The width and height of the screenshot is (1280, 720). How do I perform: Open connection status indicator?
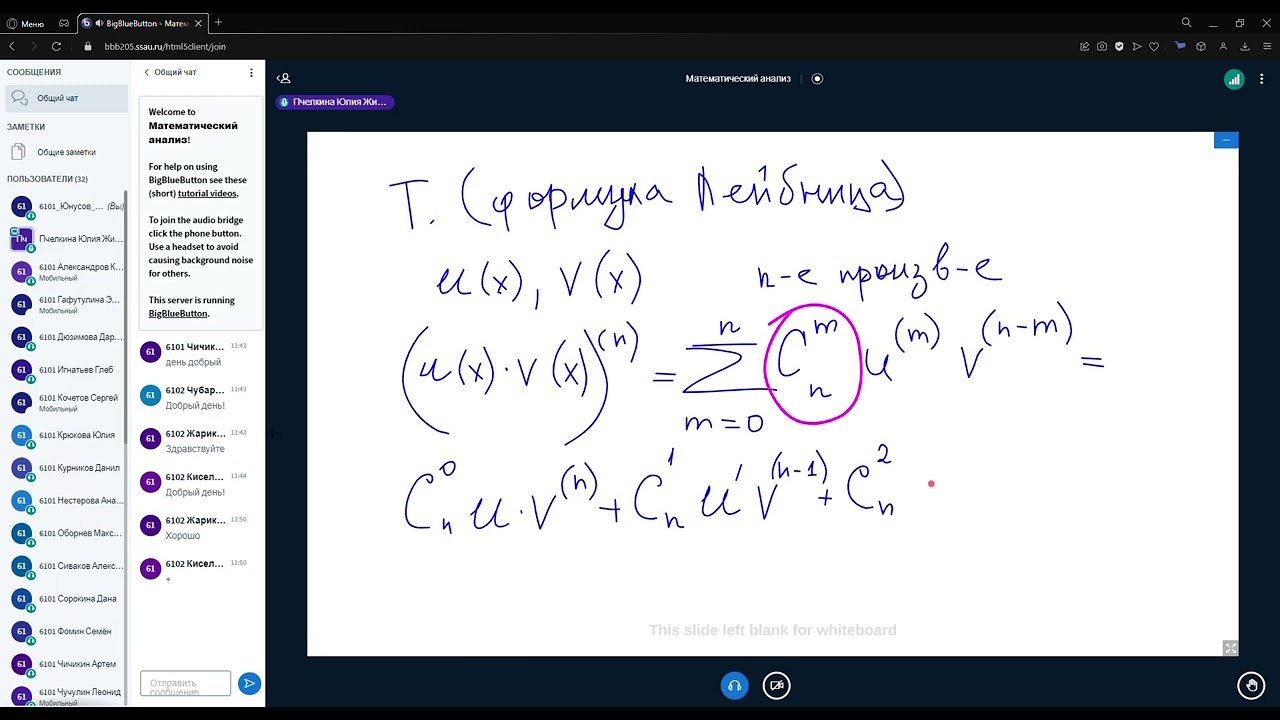tap(1234, 80)
